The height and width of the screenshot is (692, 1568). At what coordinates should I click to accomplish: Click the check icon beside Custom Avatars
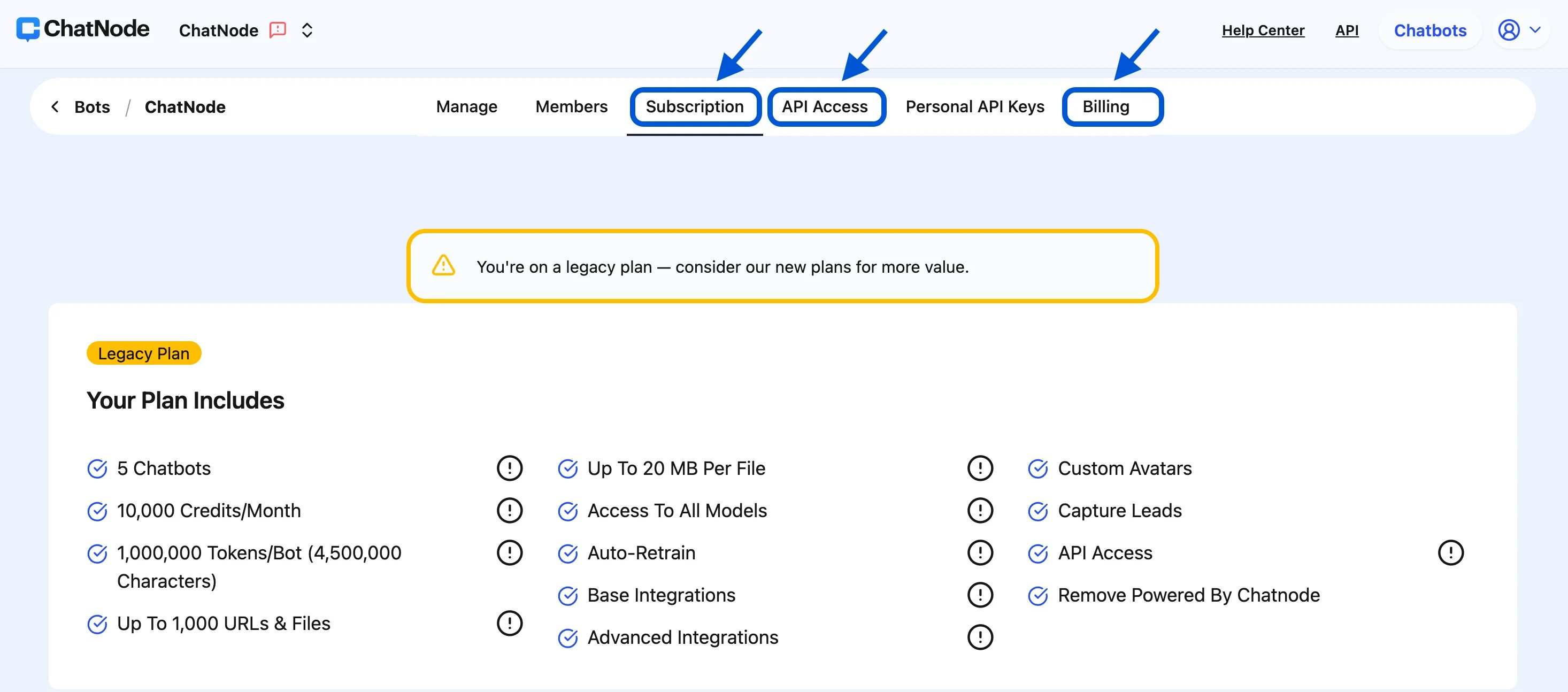coord(1038,468)
